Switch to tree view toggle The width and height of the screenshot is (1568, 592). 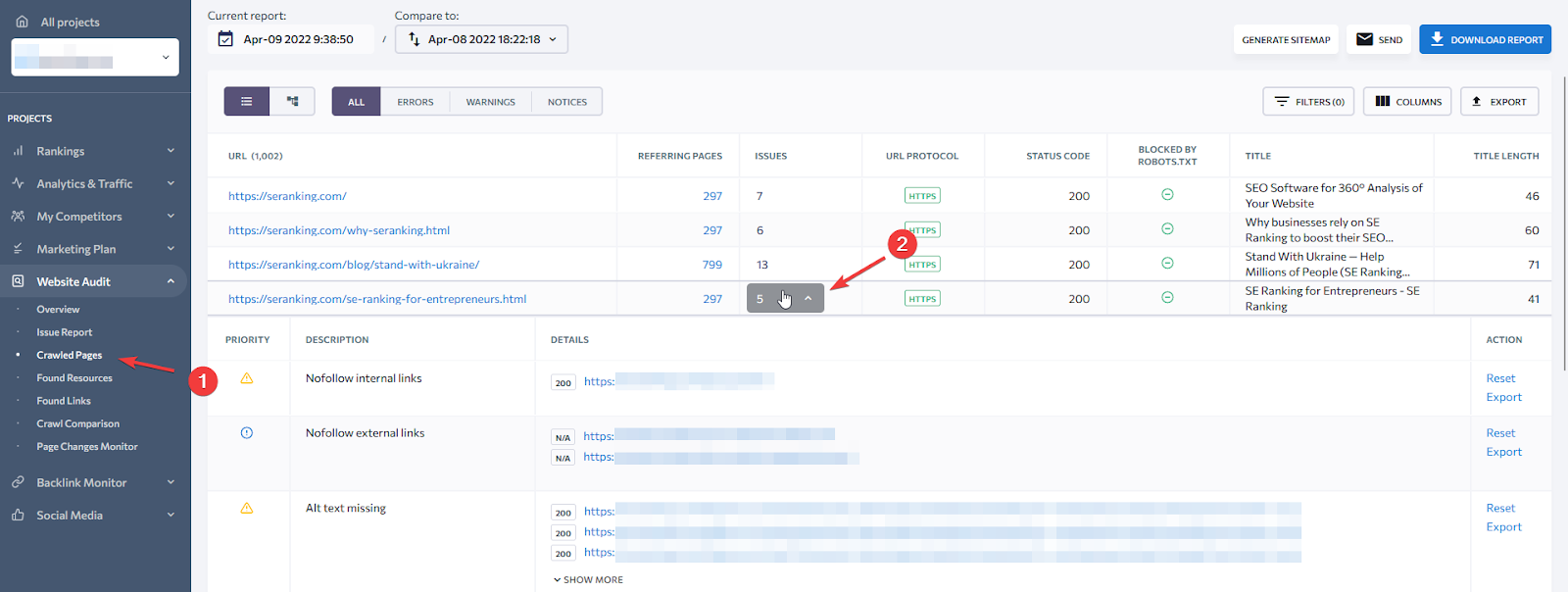click(292, 101)
